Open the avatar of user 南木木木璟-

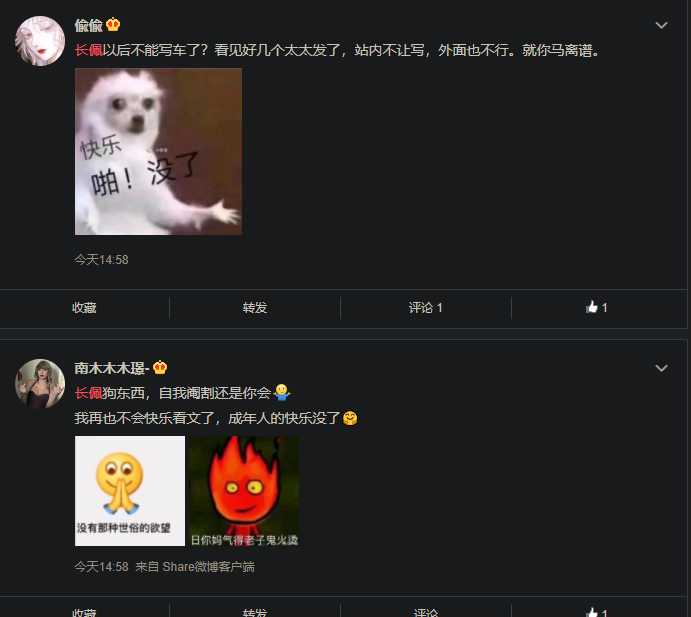tap(40, 383)
